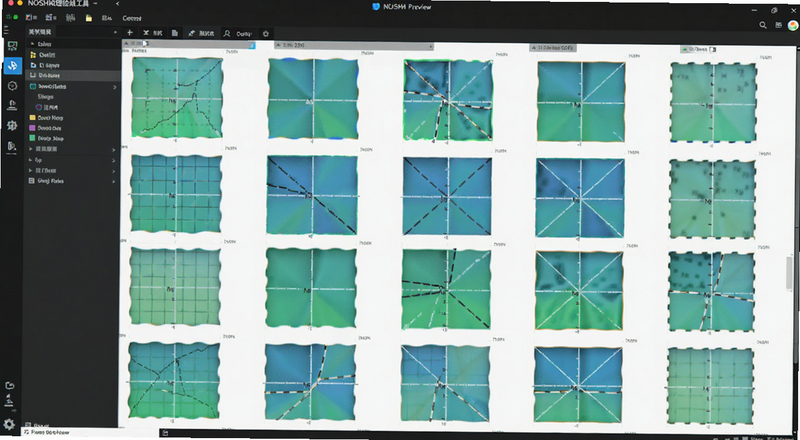The width and height of the screenshot is (800, 440).
Task: Click the small gear icon in toolbar
Action: 266,34
